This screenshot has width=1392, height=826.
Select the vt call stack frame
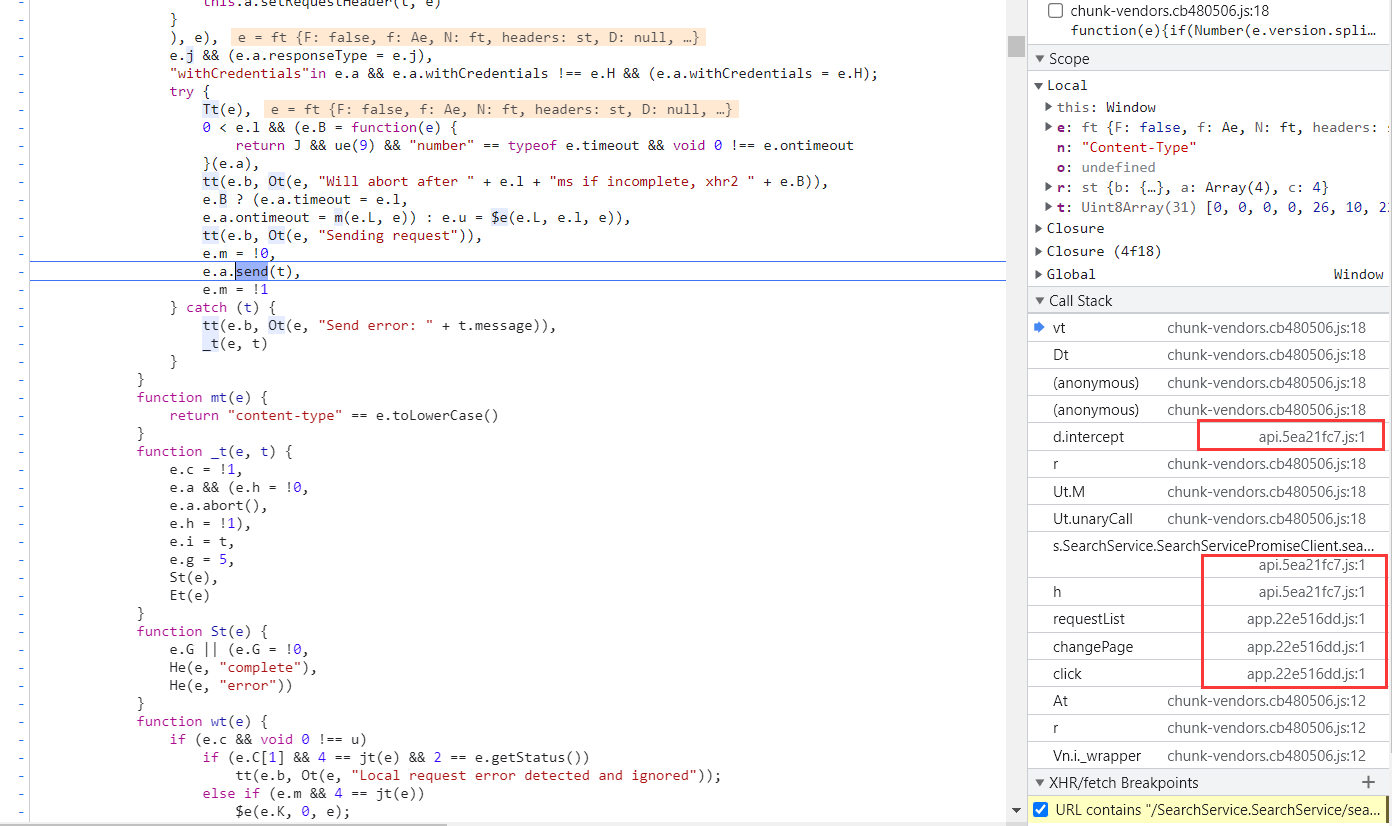point(1210,328)
